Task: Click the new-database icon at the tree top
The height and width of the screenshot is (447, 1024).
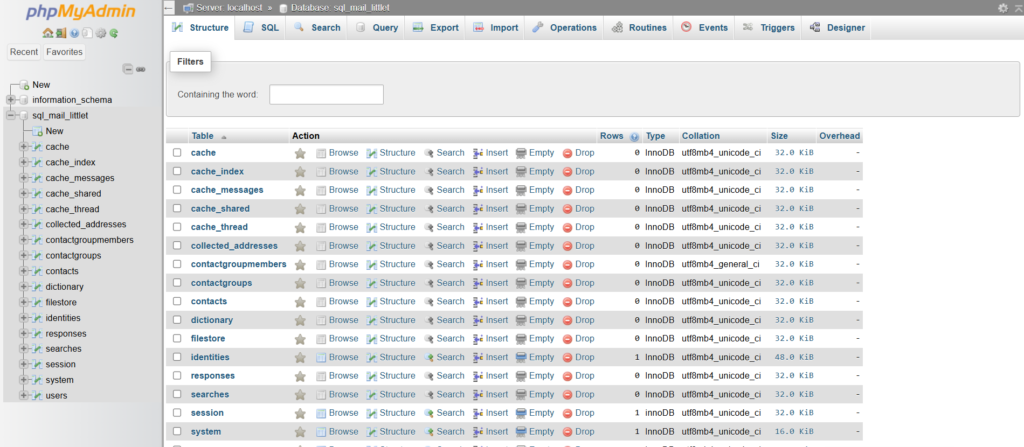Action: tap(24, 85)
